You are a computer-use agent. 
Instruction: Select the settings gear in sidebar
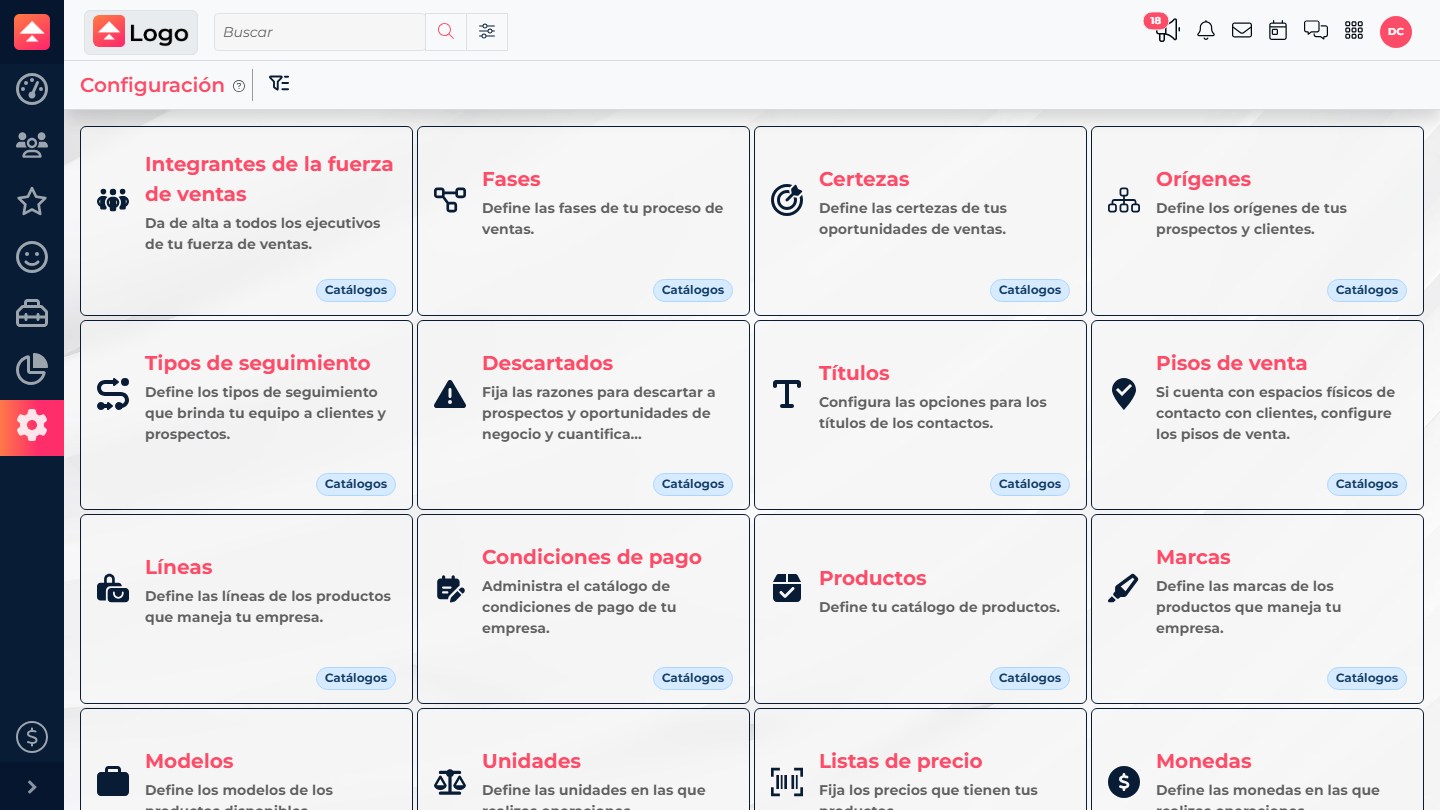pos(32,427)
